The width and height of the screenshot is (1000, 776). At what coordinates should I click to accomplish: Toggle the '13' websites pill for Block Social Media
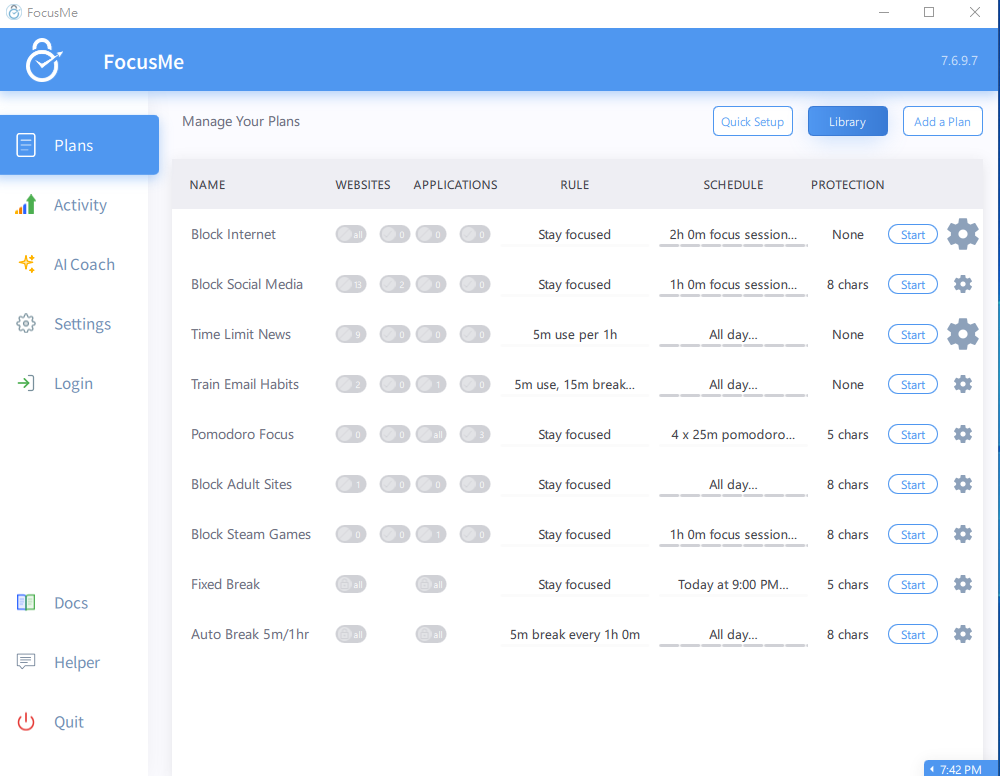coord(351,285)
